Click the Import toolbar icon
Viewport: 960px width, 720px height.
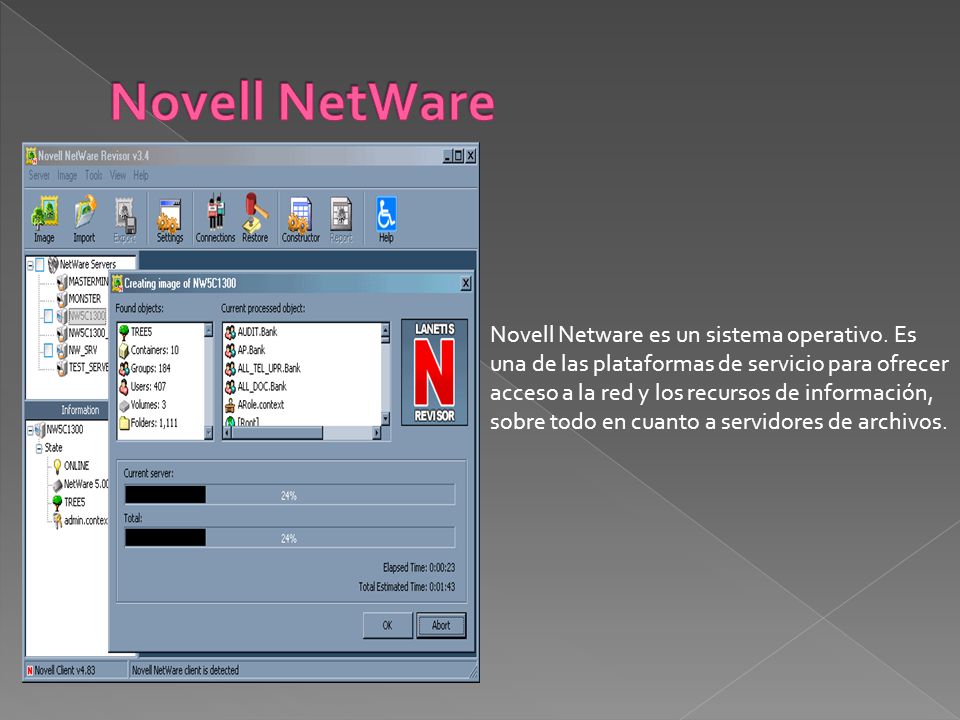(x=84, y=219)
